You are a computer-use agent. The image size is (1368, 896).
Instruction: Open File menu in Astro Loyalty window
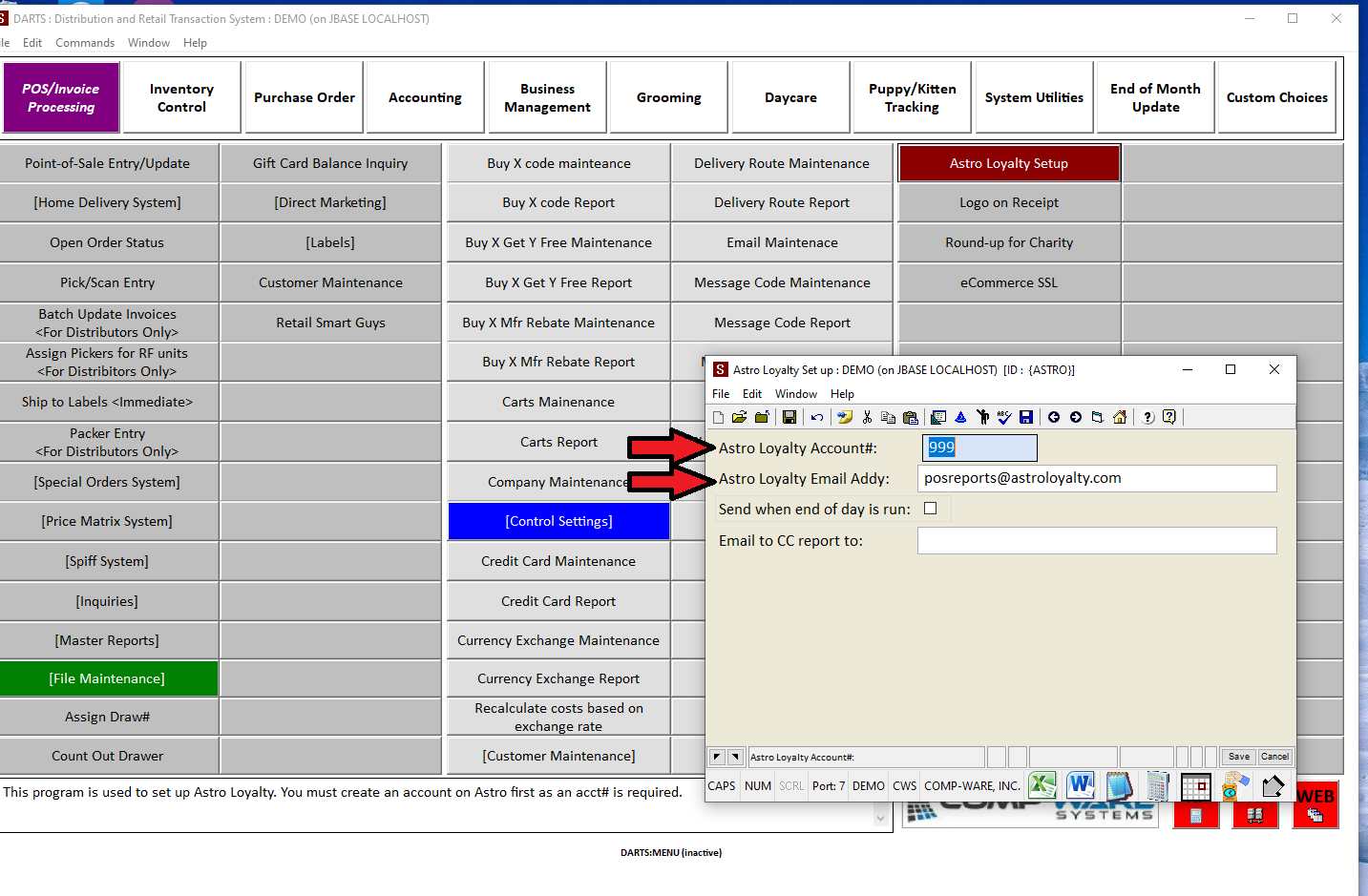point(721,394)
